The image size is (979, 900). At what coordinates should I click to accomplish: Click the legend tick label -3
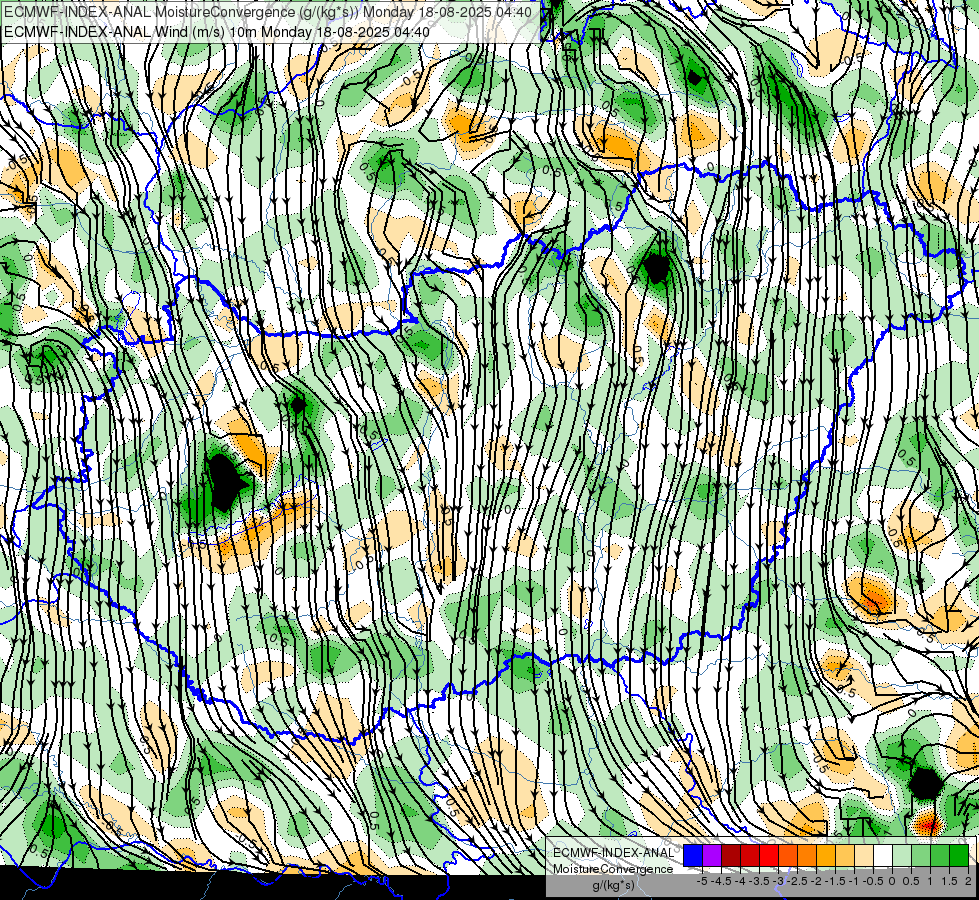[779, 881]
